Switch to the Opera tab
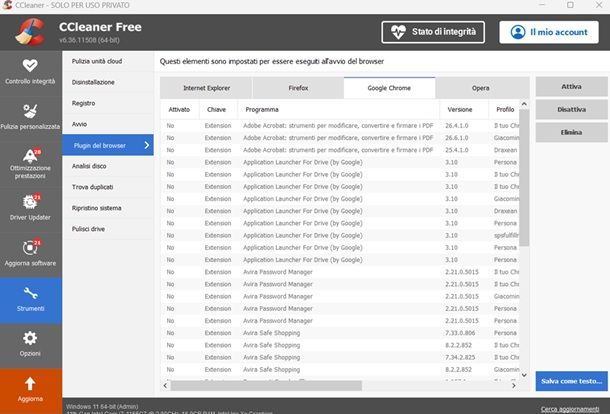Viewport: 610px width, 414px height. [480, 88]
